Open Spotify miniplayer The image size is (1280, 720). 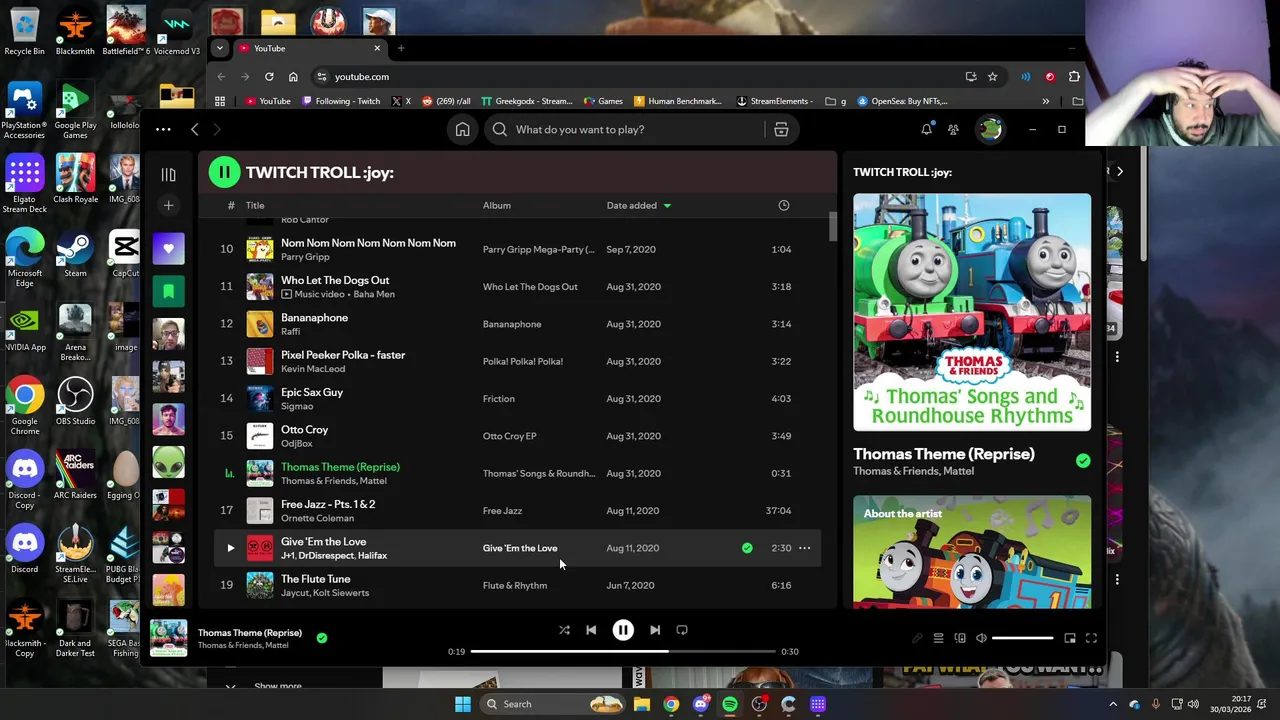point(1070,638)
